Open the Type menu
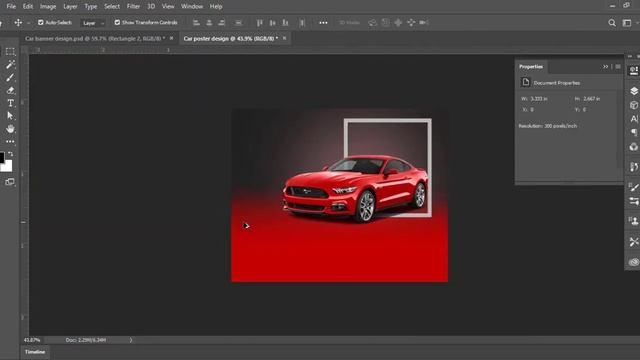This screenshot has width=640, height=360. click(91, 7)
